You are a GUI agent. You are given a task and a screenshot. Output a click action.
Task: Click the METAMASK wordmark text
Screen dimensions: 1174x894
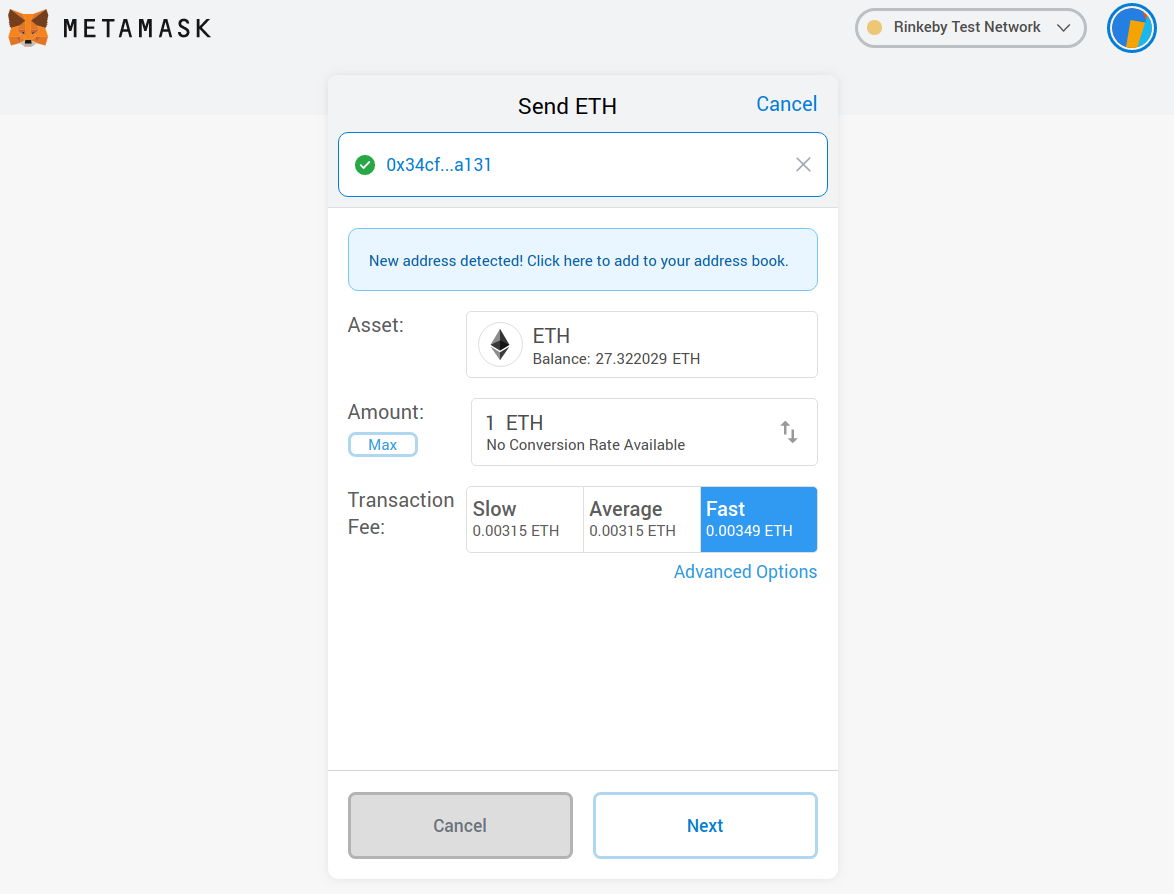click(x=137, y=28)
